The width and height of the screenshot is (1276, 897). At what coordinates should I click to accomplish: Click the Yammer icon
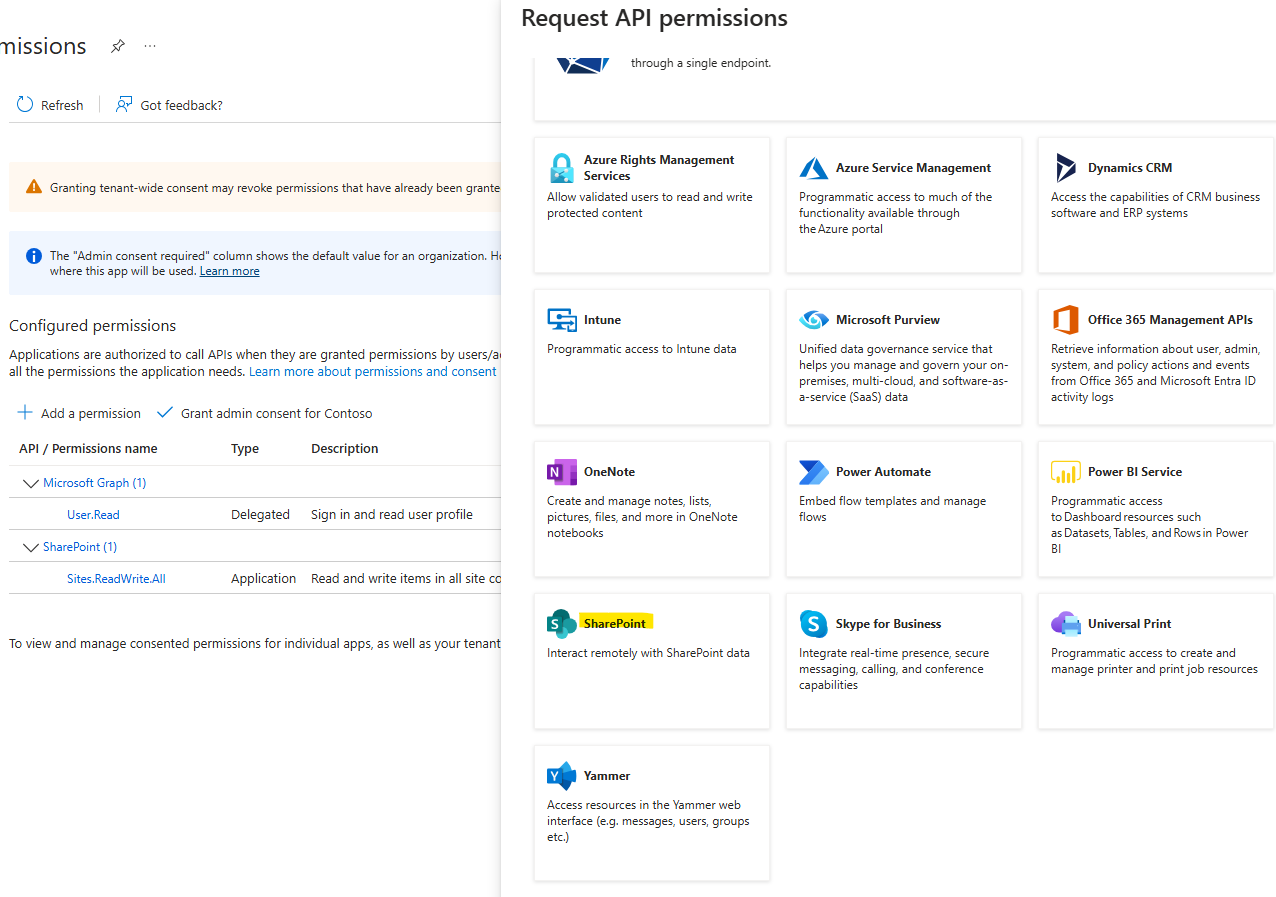tap(562, 776)
